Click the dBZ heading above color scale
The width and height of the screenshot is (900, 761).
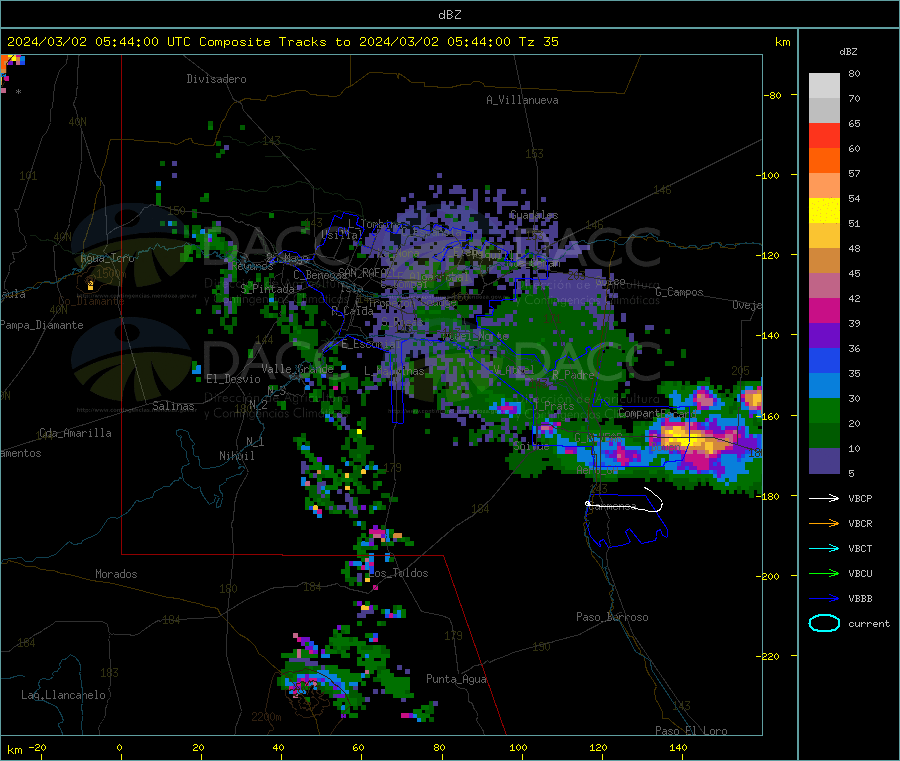point(848,52)
